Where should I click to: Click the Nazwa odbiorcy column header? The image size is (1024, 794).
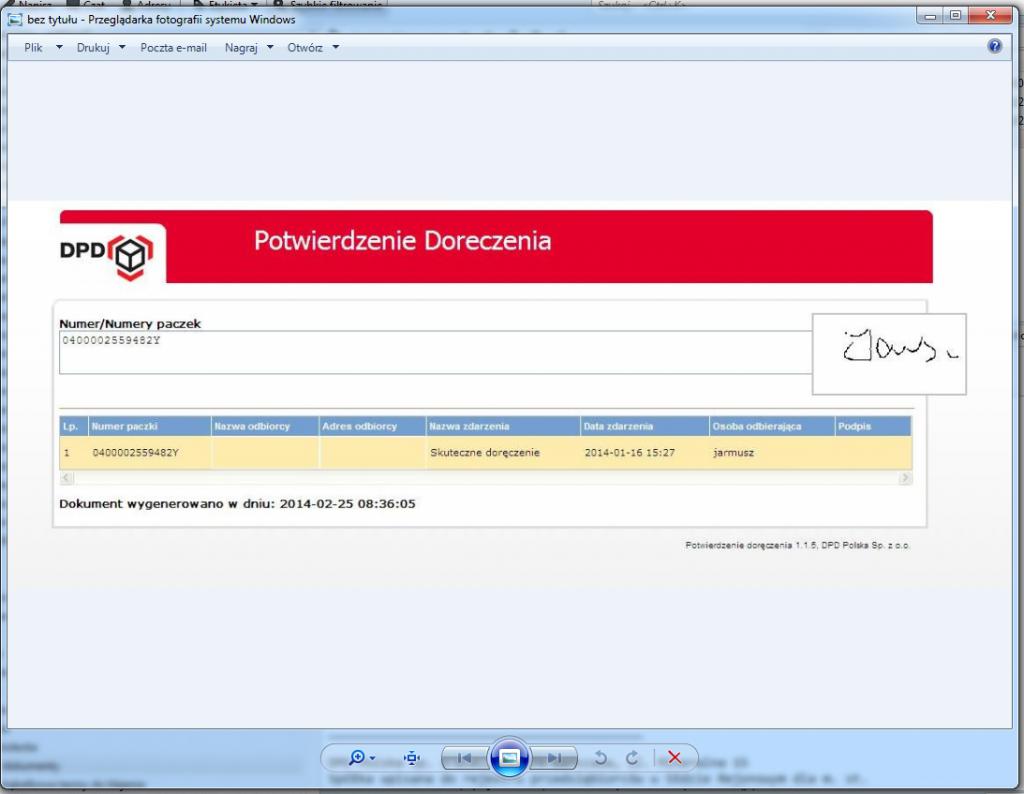tap(264, 426)
